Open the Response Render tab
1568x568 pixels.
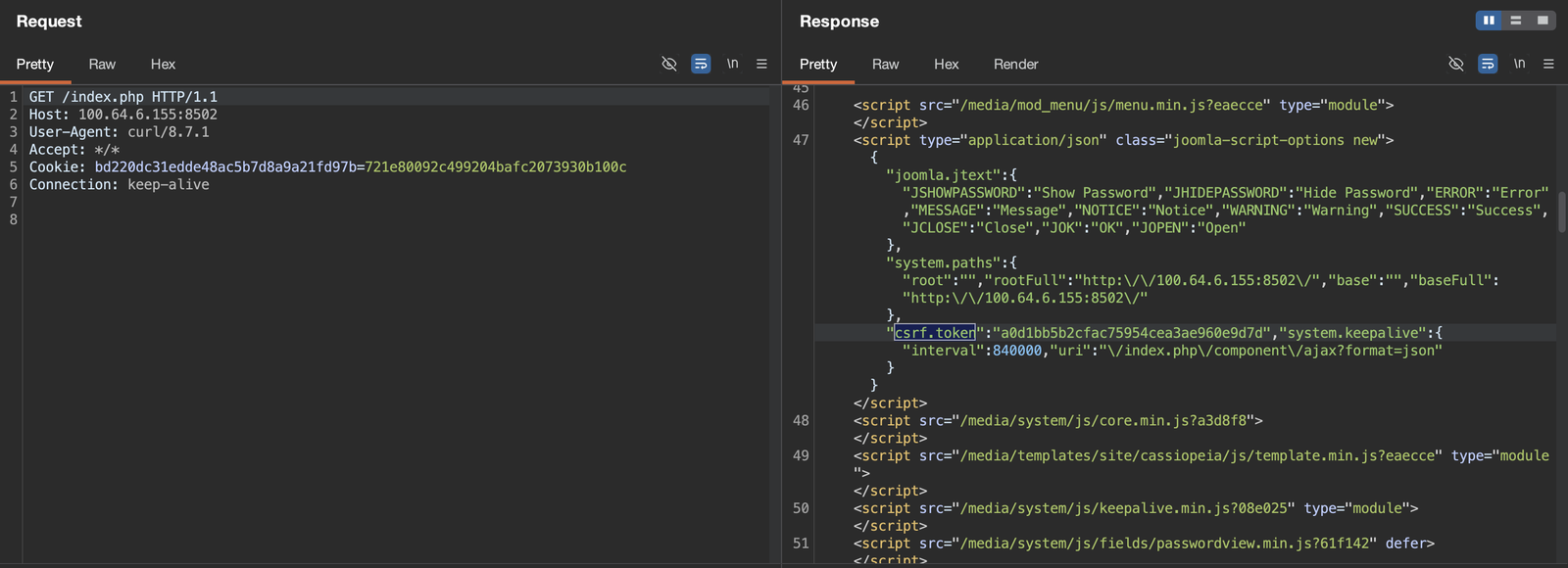click(x=1015, y=64)
